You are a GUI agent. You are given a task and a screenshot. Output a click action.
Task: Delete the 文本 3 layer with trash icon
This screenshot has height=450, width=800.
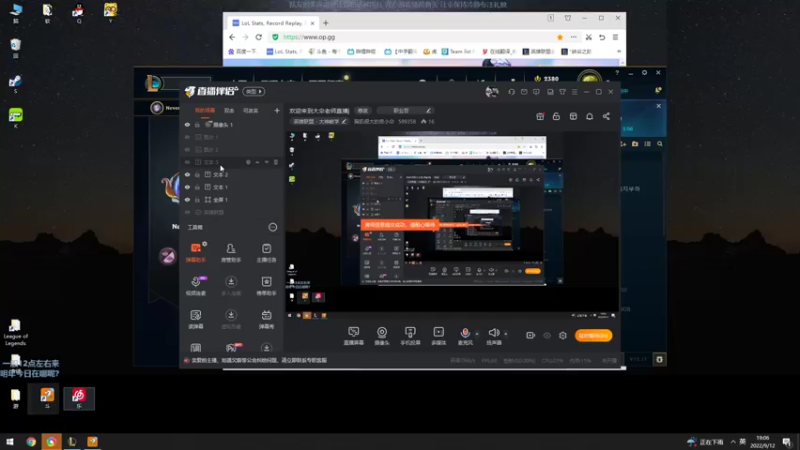coord(276,162)
